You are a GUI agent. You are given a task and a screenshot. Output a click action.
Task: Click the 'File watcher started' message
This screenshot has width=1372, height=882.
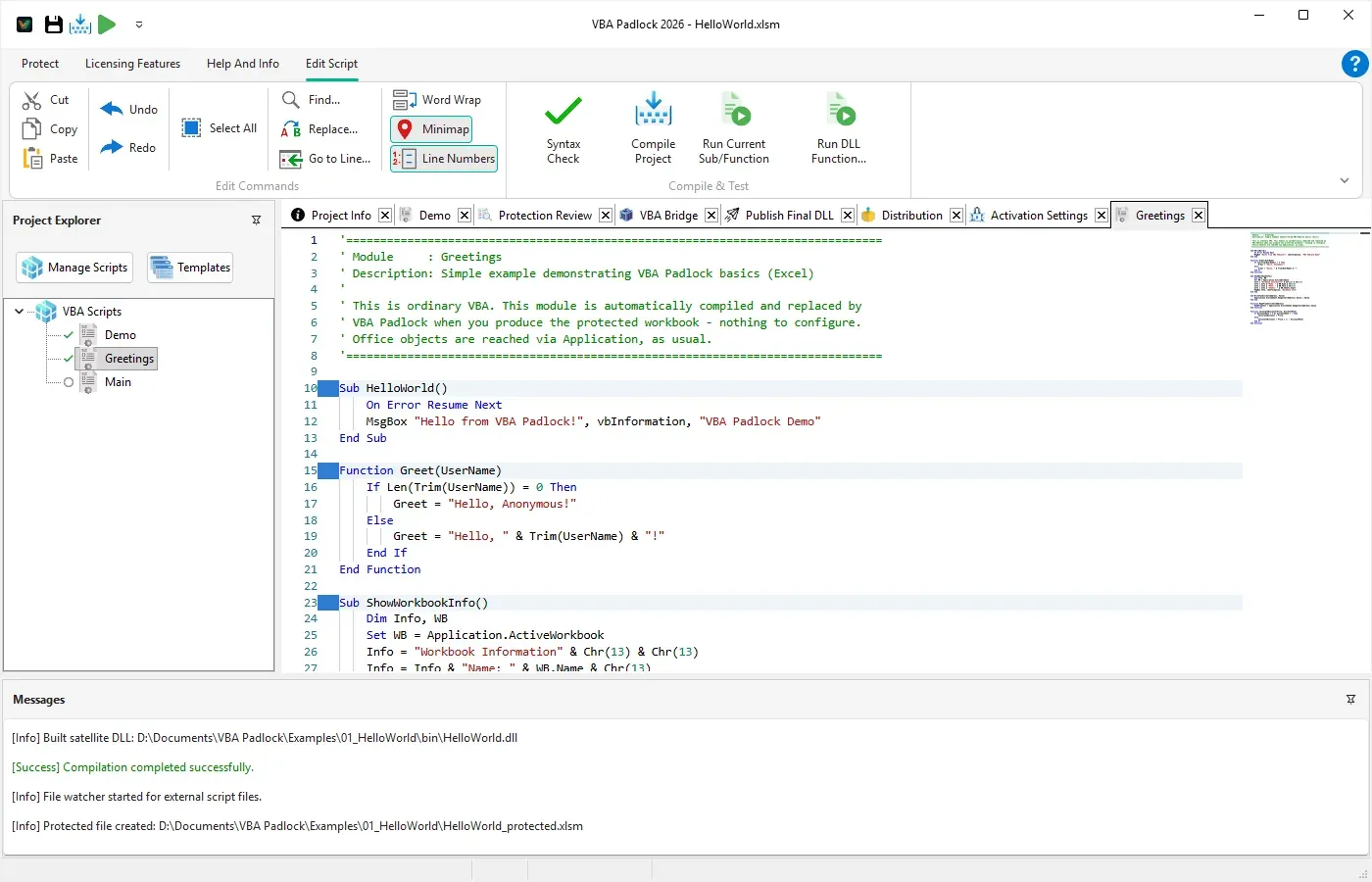136,797
